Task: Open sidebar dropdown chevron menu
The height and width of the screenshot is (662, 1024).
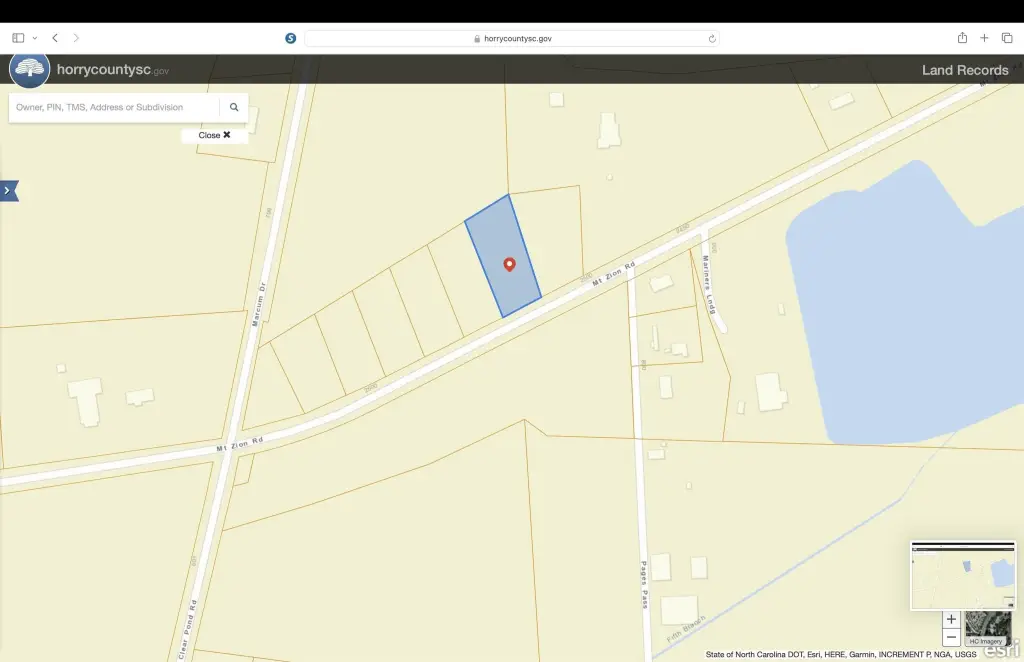Action: (x=35, y=38)
